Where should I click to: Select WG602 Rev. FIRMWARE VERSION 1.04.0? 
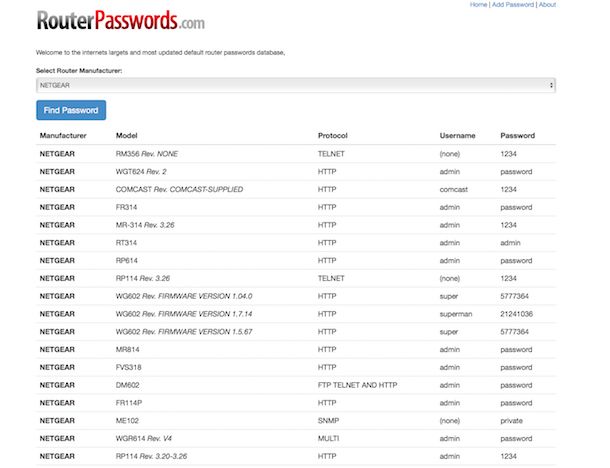[x=184, y=296]
